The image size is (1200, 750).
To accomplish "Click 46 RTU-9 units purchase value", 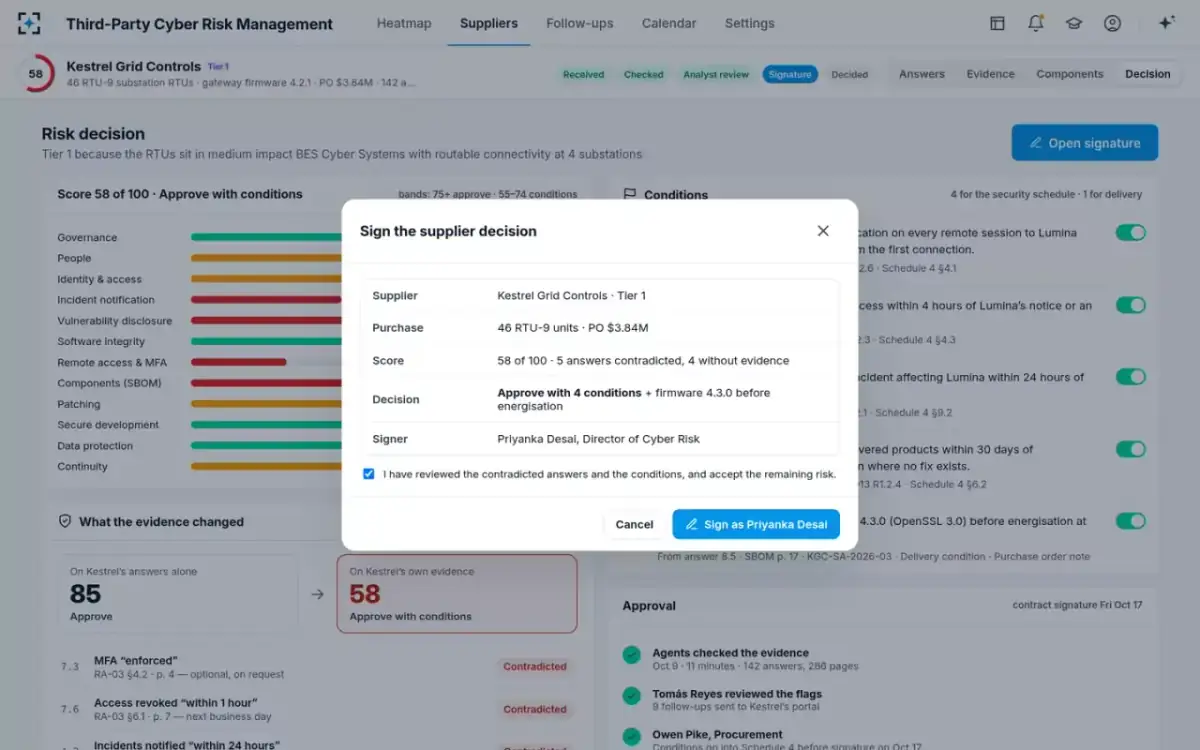I will tap(572, 328).
